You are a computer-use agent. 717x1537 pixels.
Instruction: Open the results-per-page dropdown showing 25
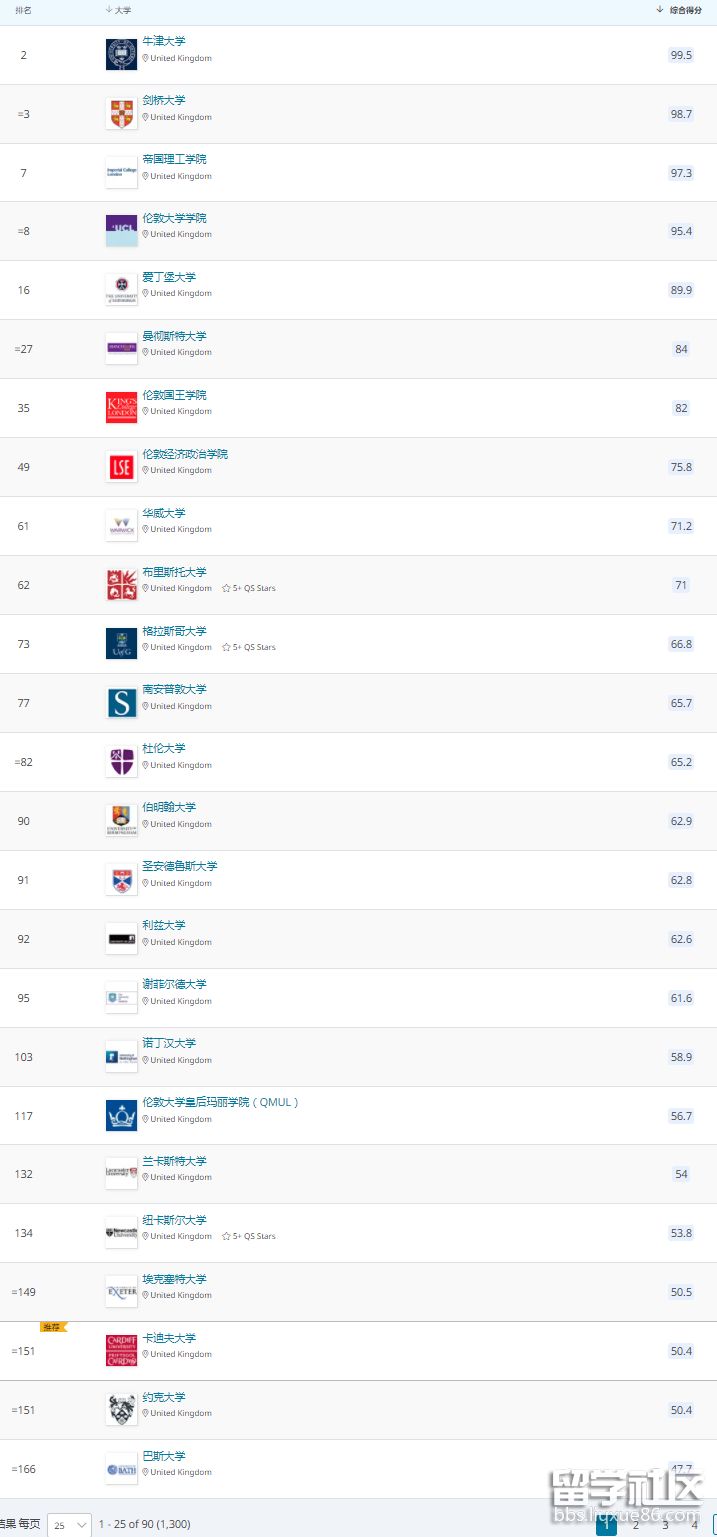pos(69,1525)
